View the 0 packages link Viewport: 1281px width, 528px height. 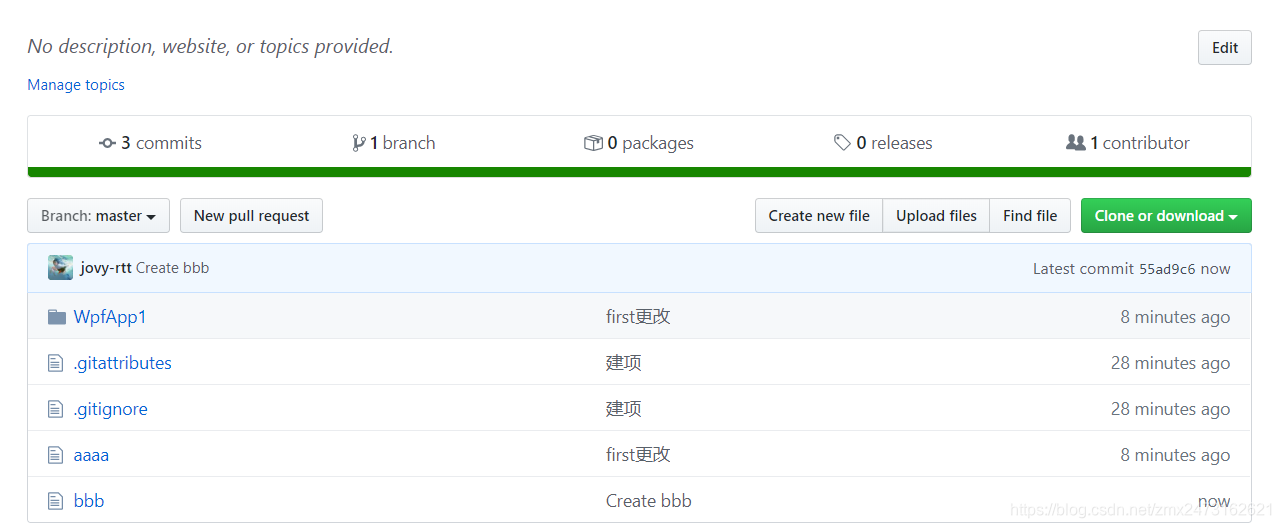(x=639, y=143)
